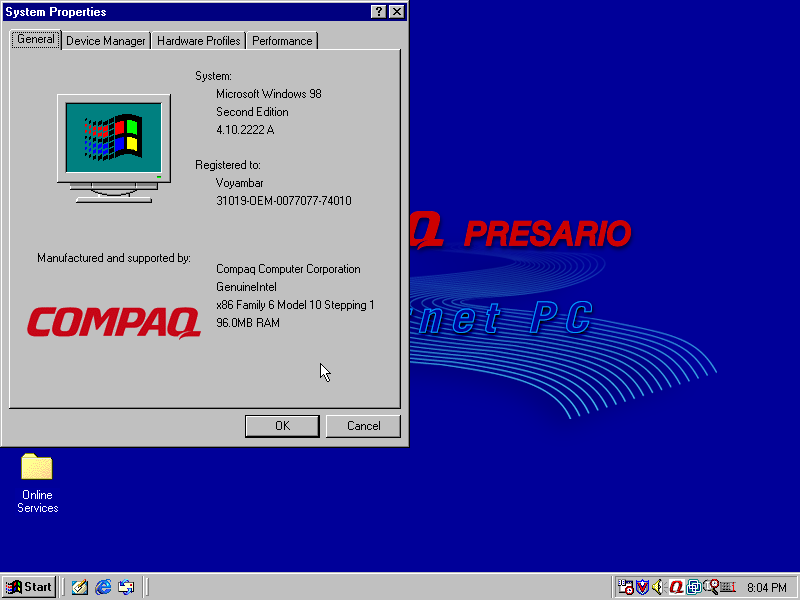Screen dimensions: 800x600
Task: Select the Online Services desktop folder
Action: pos(37,483)
